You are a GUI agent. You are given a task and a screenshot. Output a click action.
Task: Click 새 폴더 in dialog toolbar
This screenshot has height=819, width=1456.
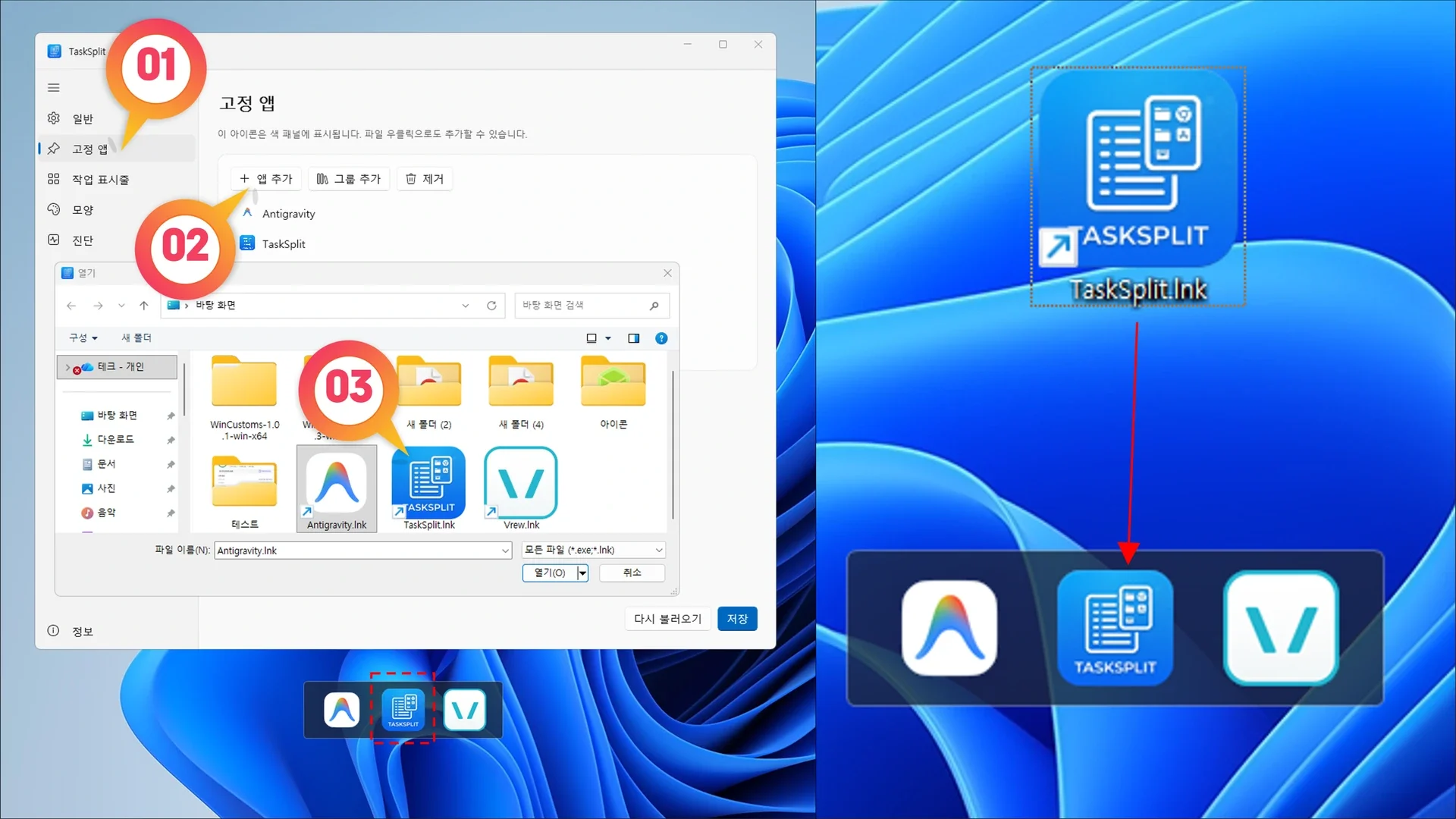[136, 337]
